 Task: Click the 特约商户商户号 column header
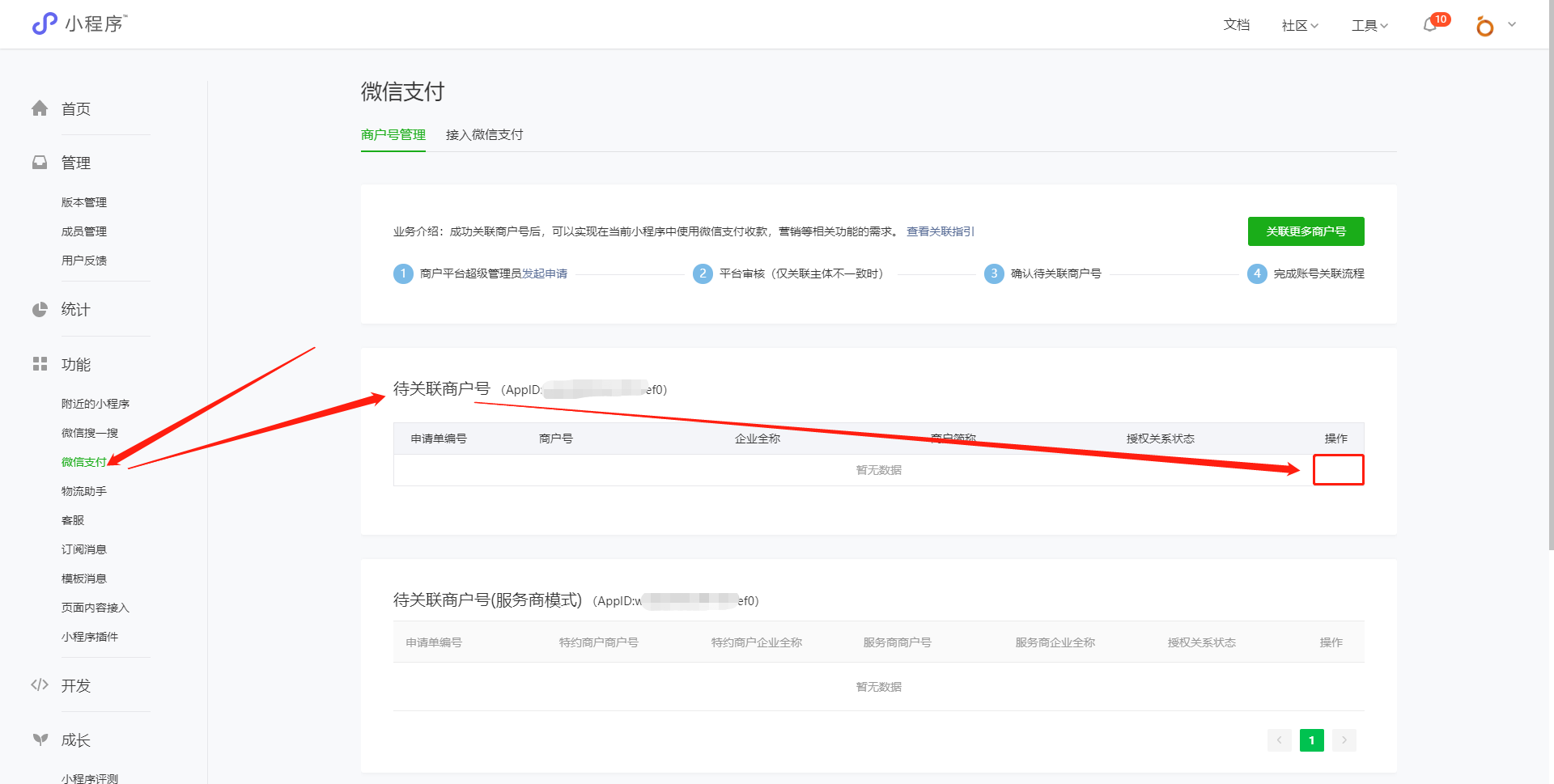[599, 642]
